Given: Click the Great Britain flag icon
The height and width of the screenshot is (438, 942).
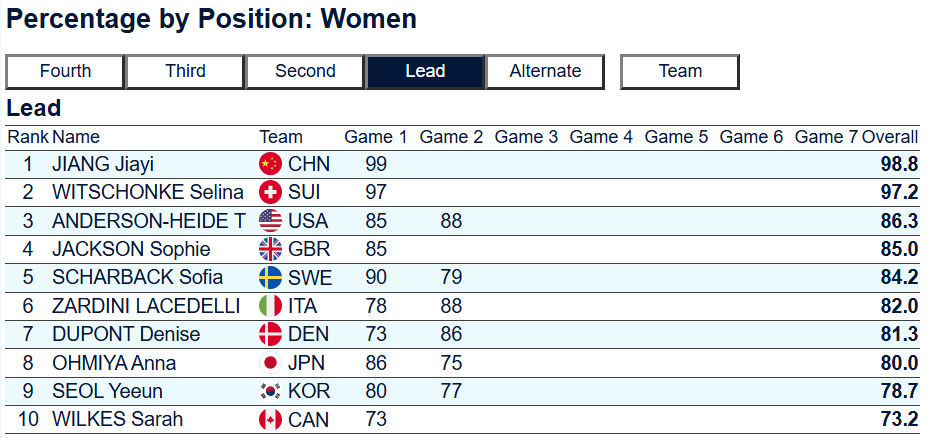Looking at the screenshot, I should pyautogui.click(x=270, y=249).
